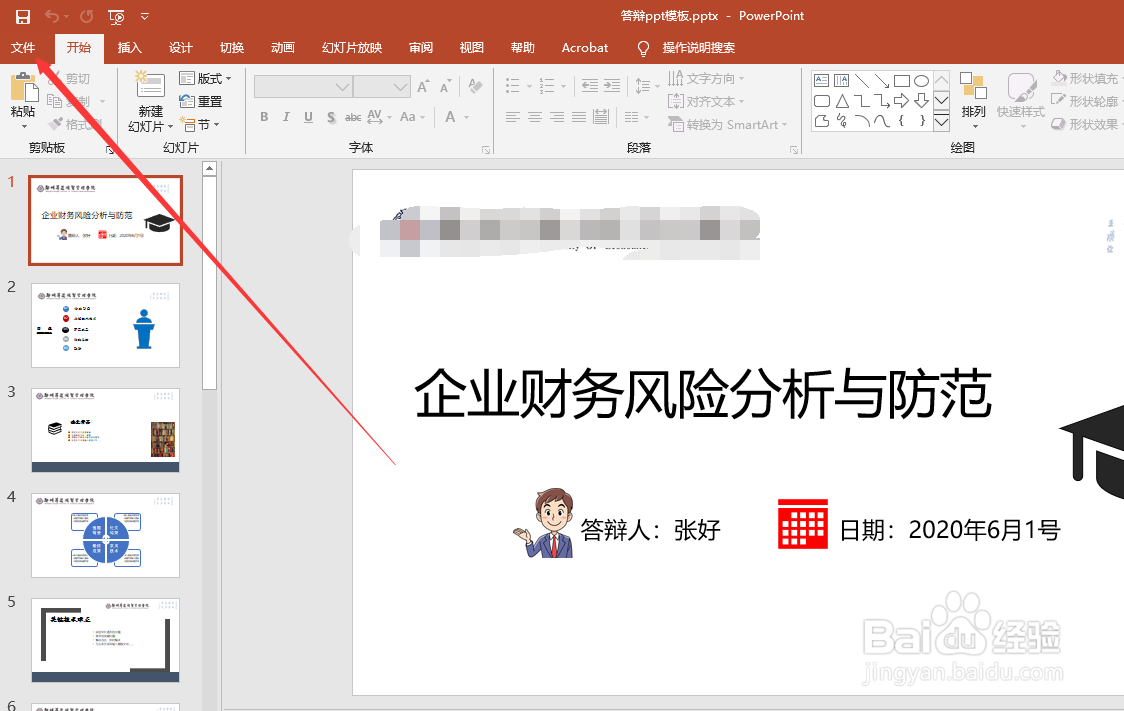Open the 对齐文本 align text dropdown

click(x=706, y=101)
